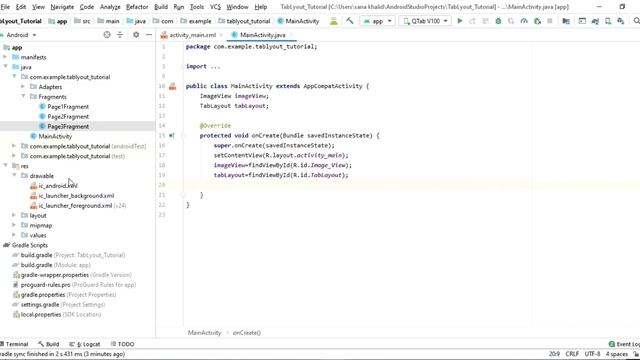This screenshot has height=360, width=640.
Task: Open the app run configuration dropdown
Action: click(x=377, y=21)
